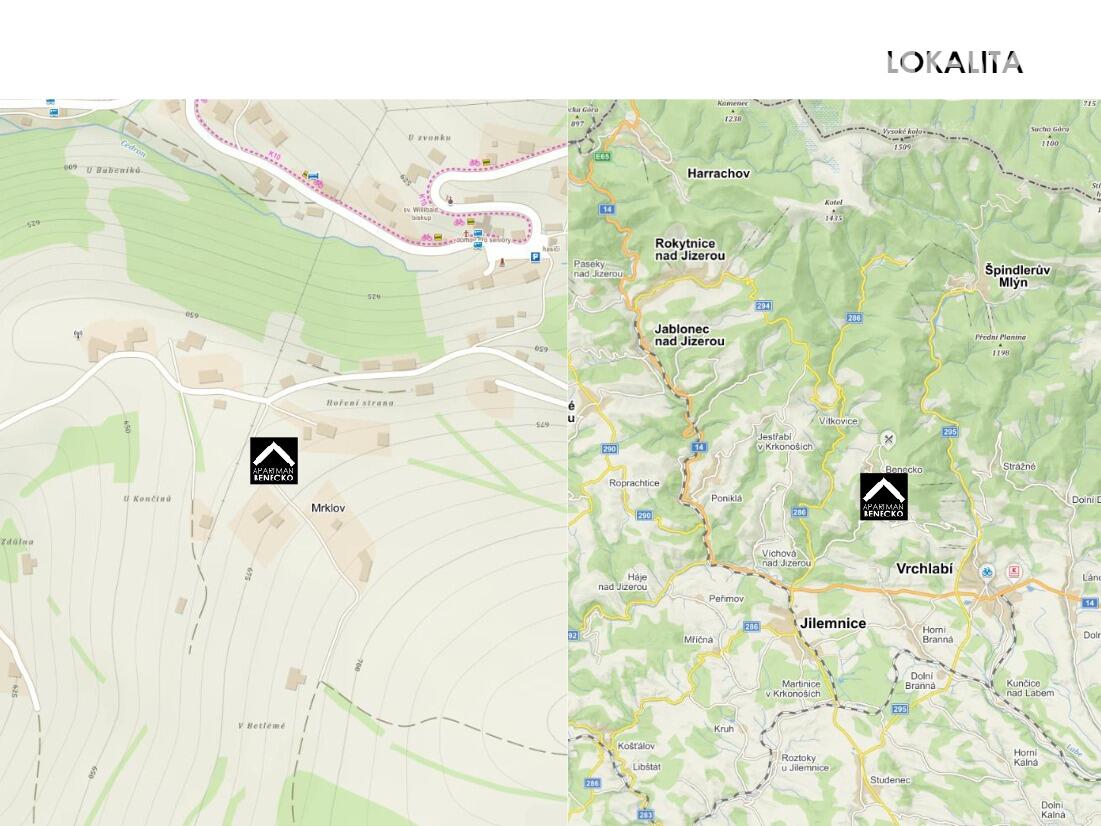Viewport: 1101px width, 826px height.
Task: Click the Apartman Benecko logo near Mrklov
Action: pyautogui.click(x=274, y=461)
